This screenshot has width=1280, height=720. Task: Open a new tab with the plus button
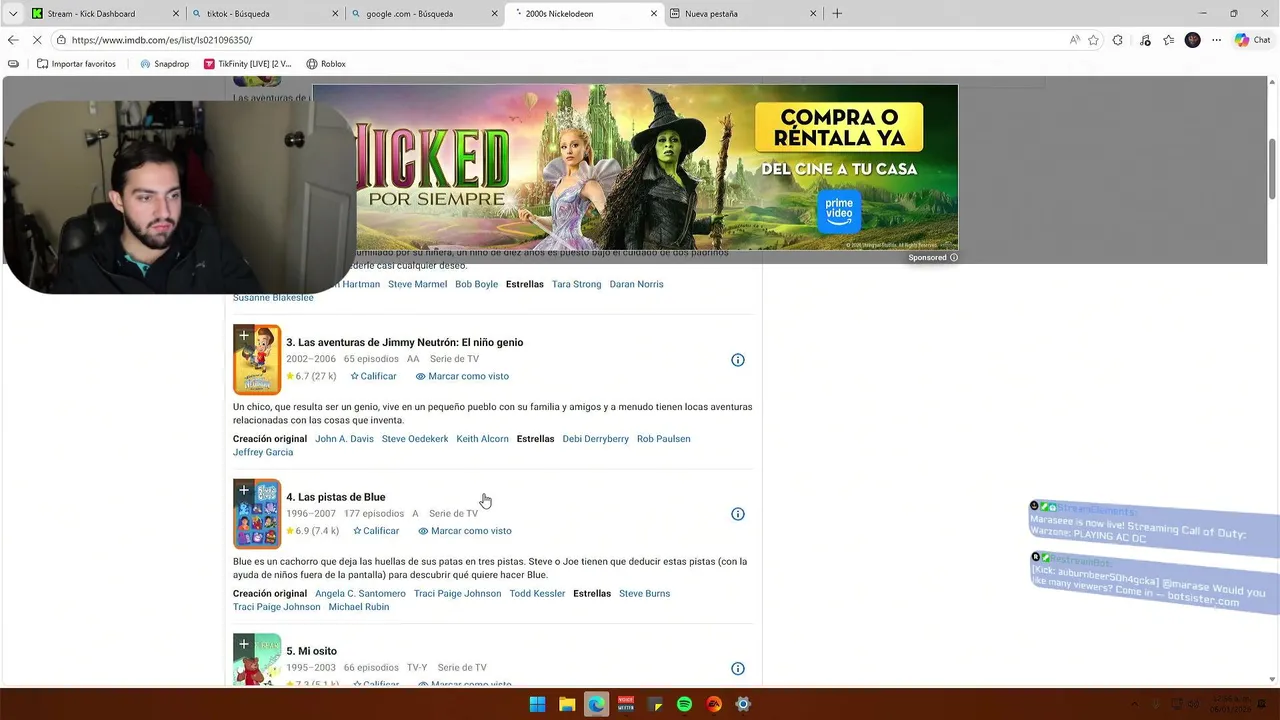pos(837,13)
